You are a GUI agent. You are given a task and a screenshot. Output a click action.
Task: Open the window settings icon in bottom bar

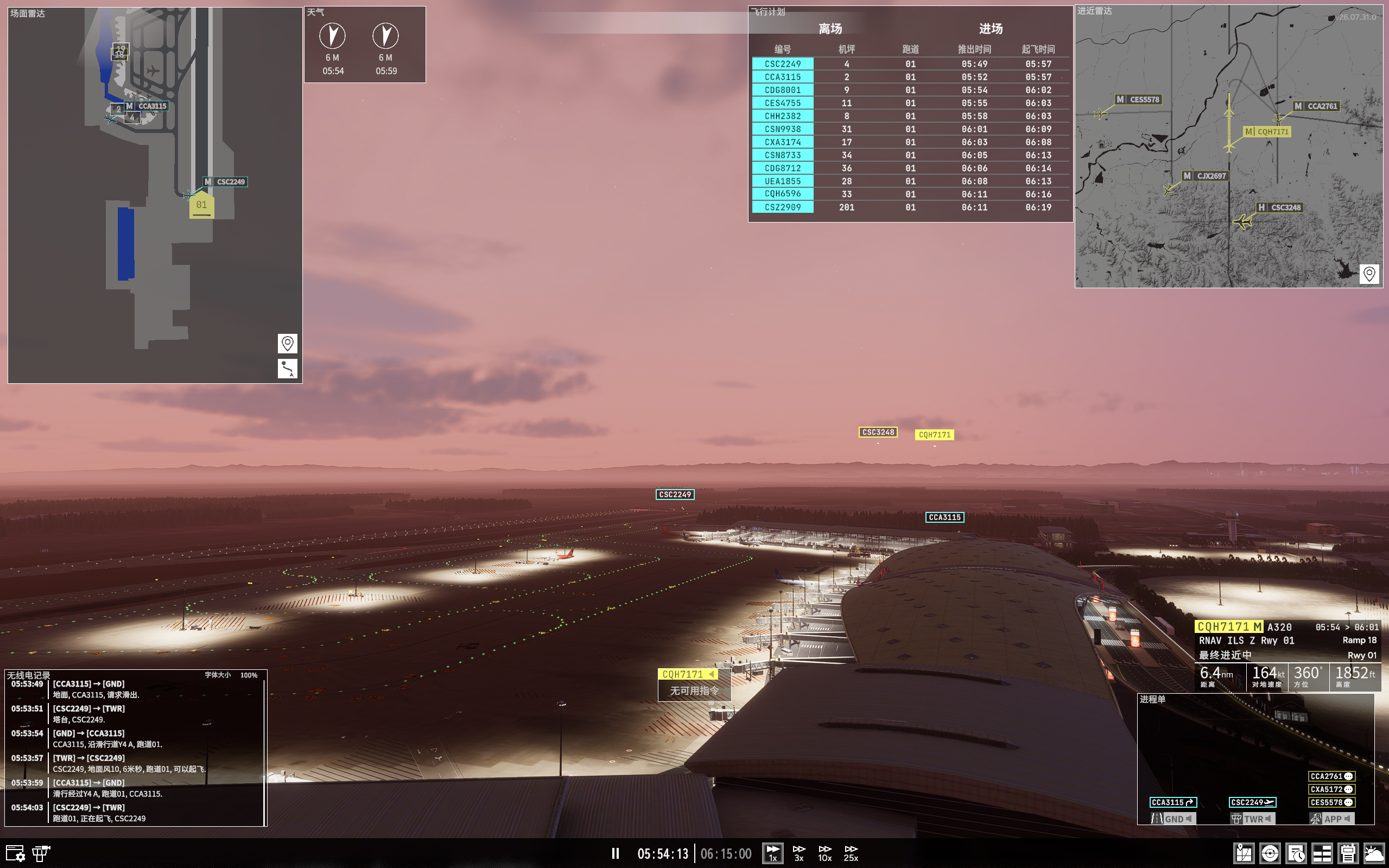[x=15, y=854]
